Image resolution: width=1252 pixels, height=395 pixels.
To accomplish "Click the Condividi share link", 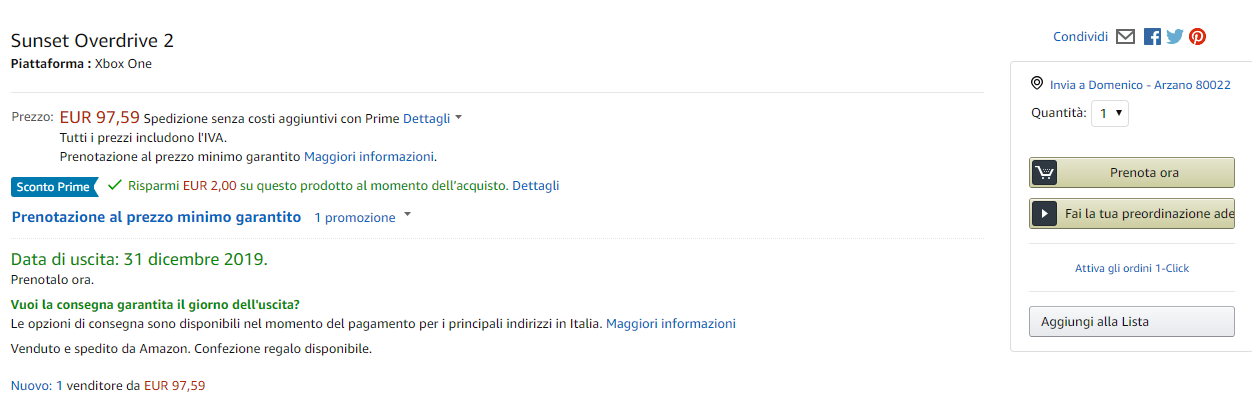I will click(1081, 37).
